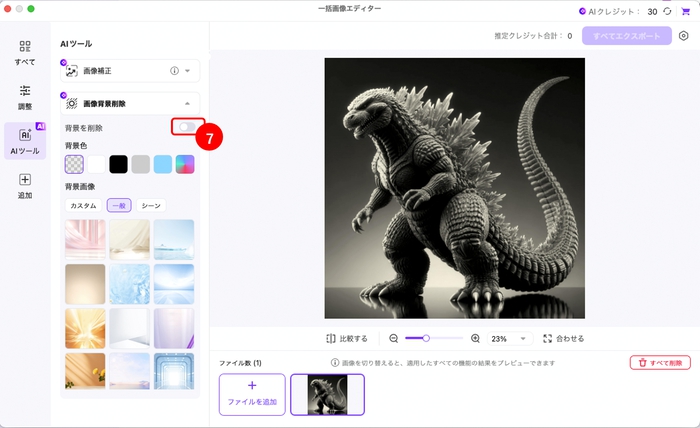Viewport: 700px width, 428px height.
Task: Refresh the AI credits count
Action: (x=667, y=11)
